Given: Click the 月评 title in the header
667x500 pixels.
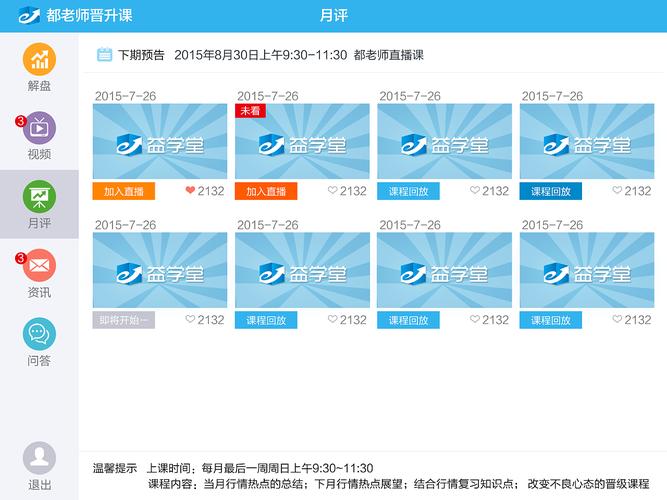Looking at the screenshot, I should coord(334,16).
